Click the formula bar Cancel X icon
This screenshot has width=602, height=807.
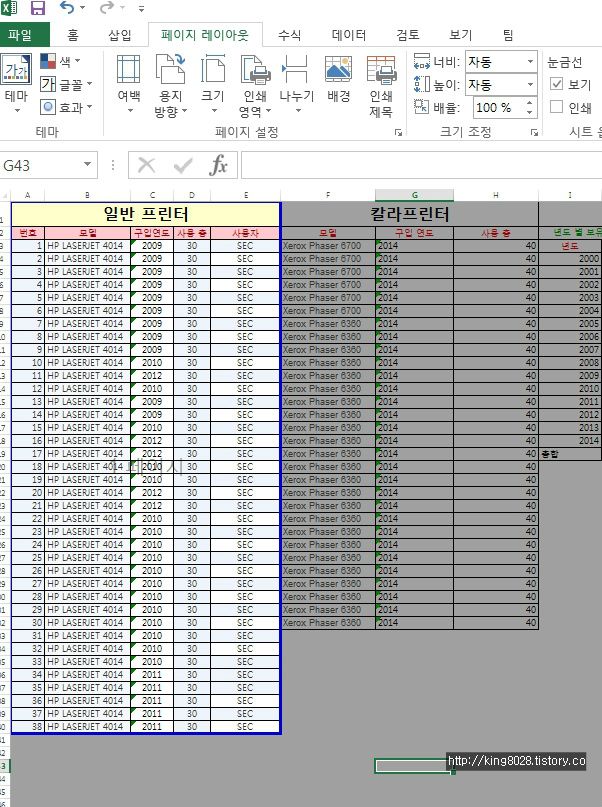(x=147, y=165)
